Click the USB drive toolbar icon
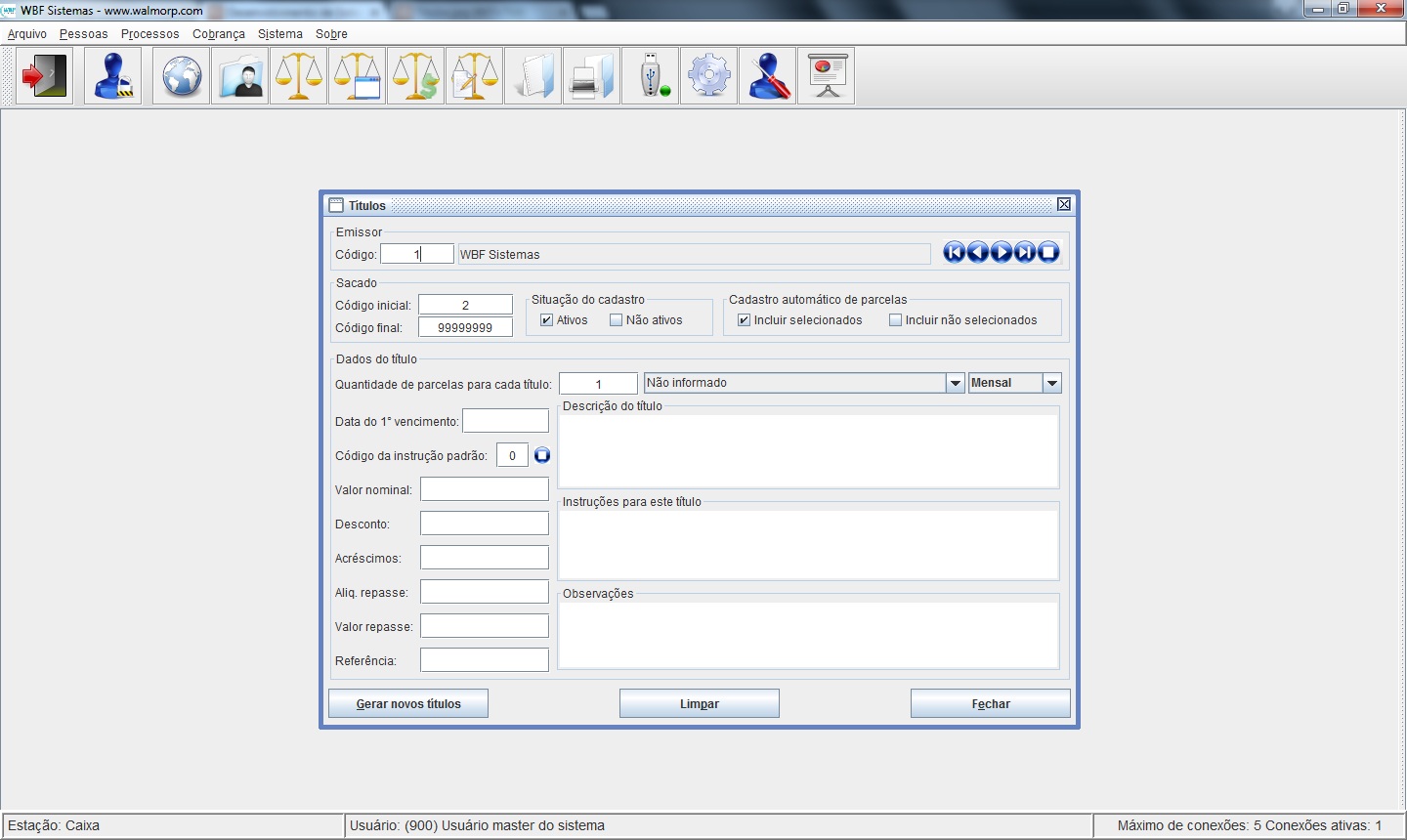This screenshot has width=1407, height=840. 651,76
